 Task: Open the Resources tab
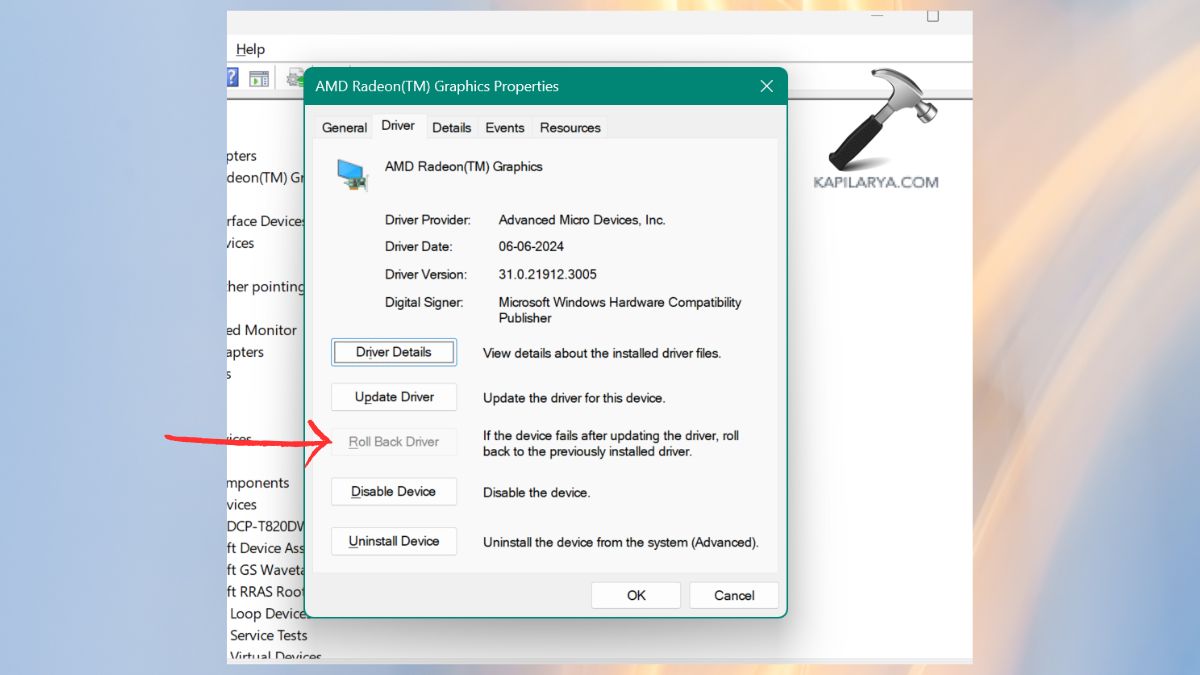570,128
